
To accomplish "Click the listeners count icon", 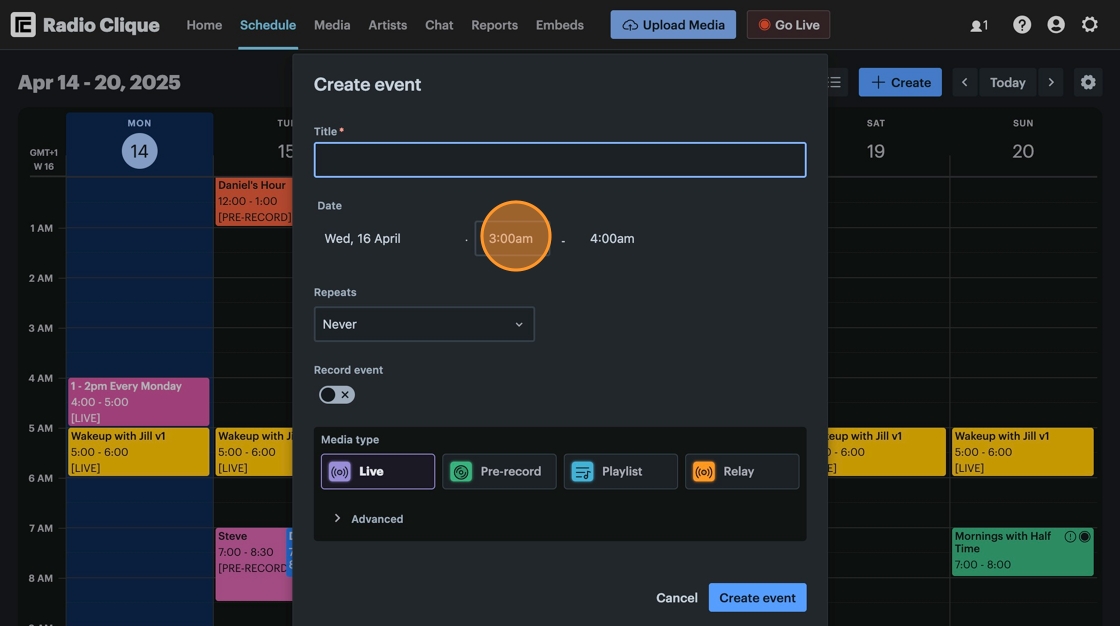I will [x=979, y=26].
